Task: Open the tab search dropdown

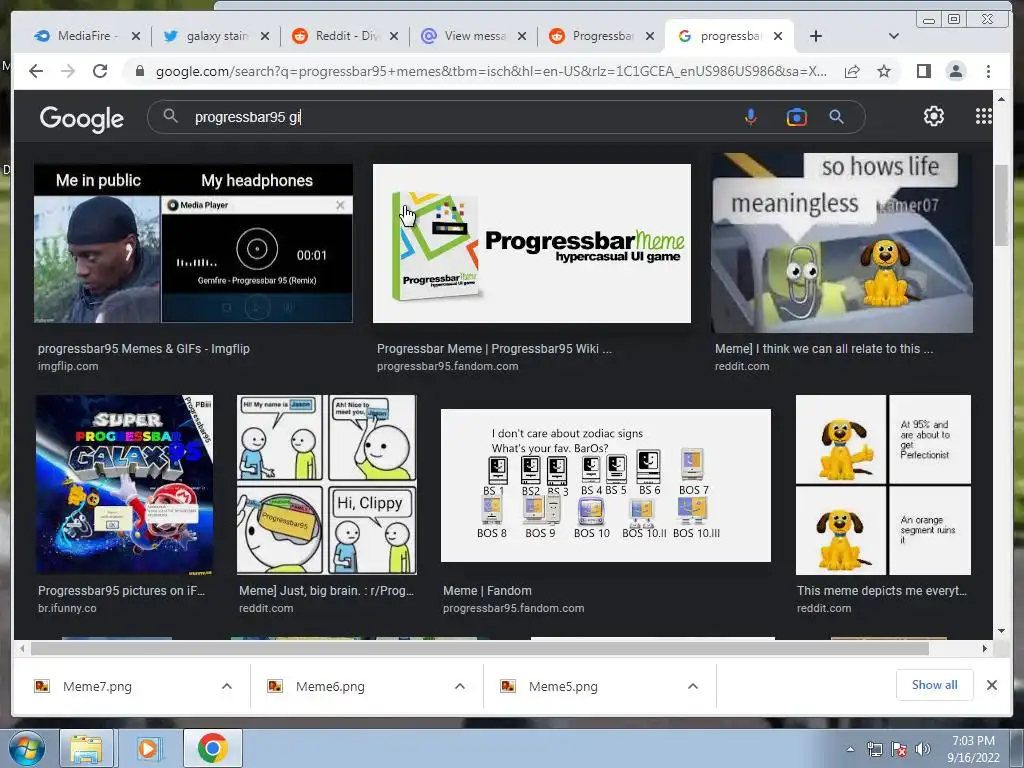Action: (893, 36)
